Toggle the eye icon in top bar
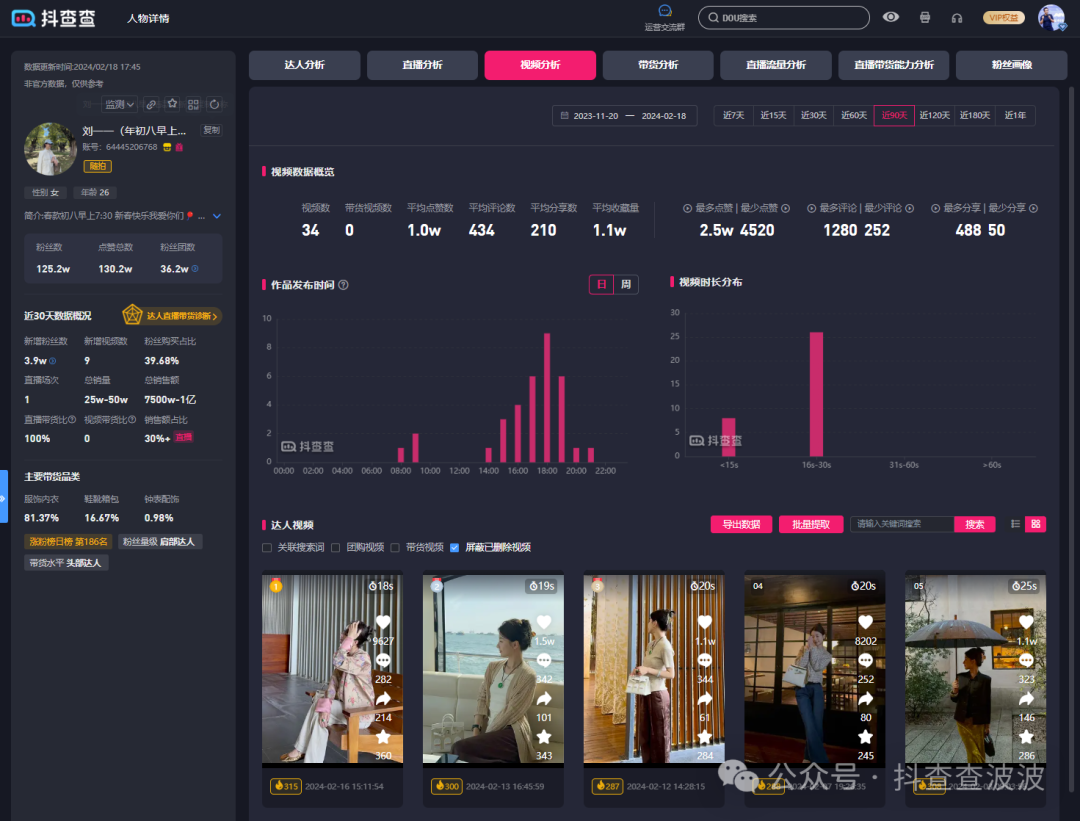The height and width of the screenshot is (821, 1080). coord(891,17)
